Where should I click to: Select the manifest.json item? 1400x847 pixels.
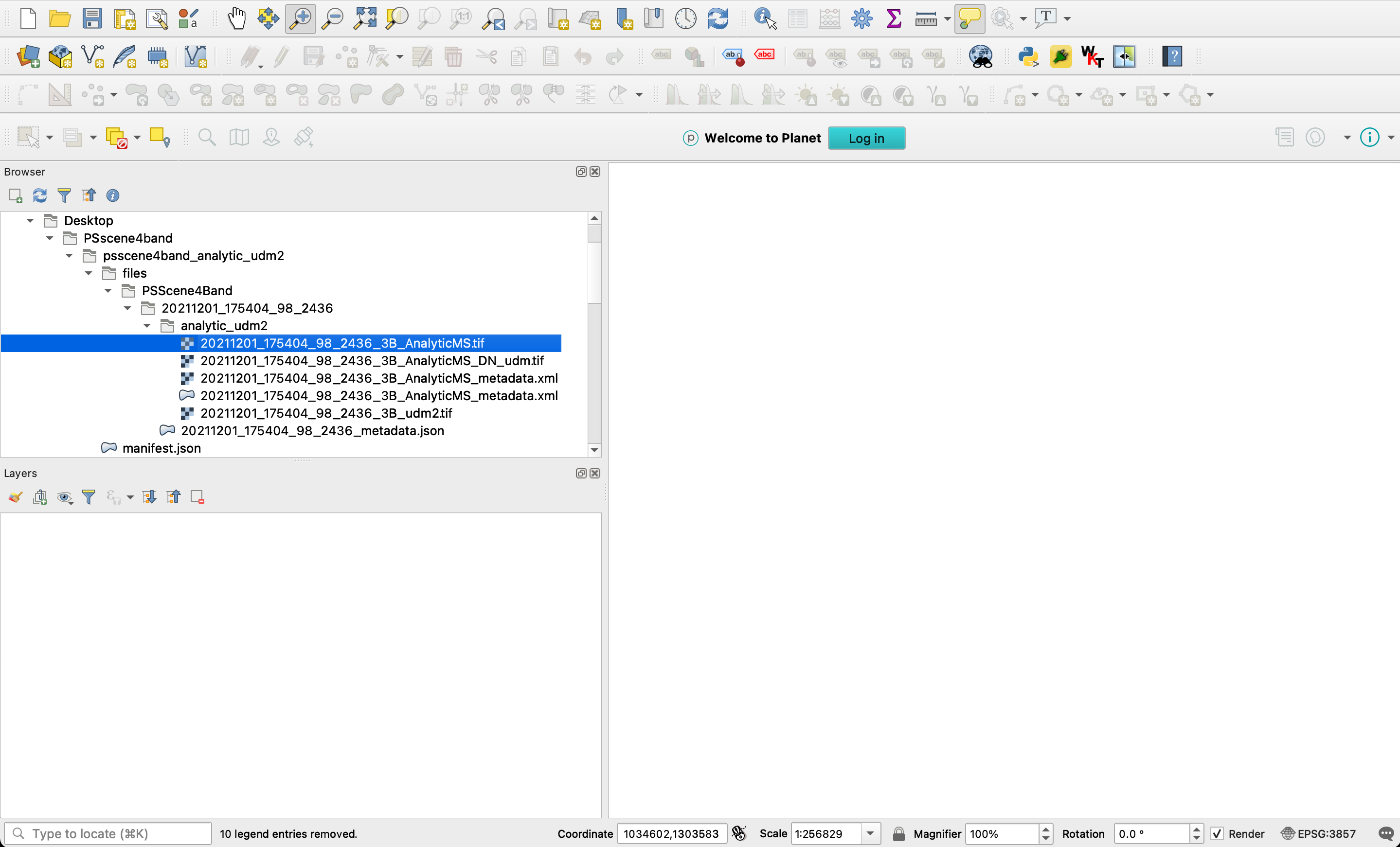point(162,448)
